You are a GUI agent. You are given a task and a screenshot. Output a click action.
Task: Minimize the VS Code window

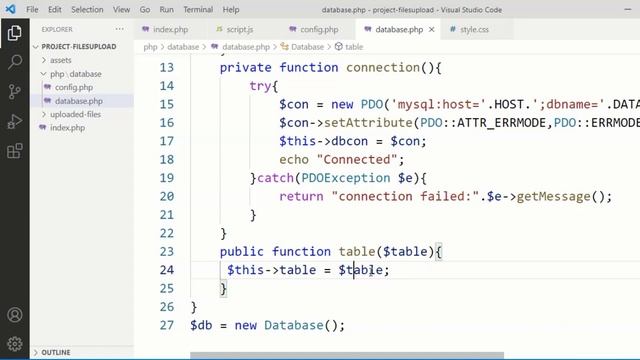[627, 9]
